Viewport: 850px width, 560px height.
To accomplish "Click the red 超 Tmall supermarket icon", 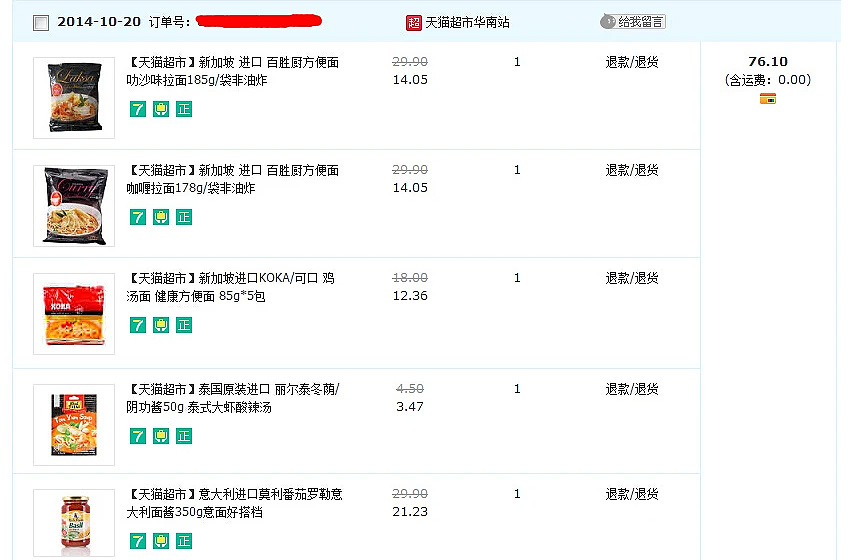I will point(414,23).
